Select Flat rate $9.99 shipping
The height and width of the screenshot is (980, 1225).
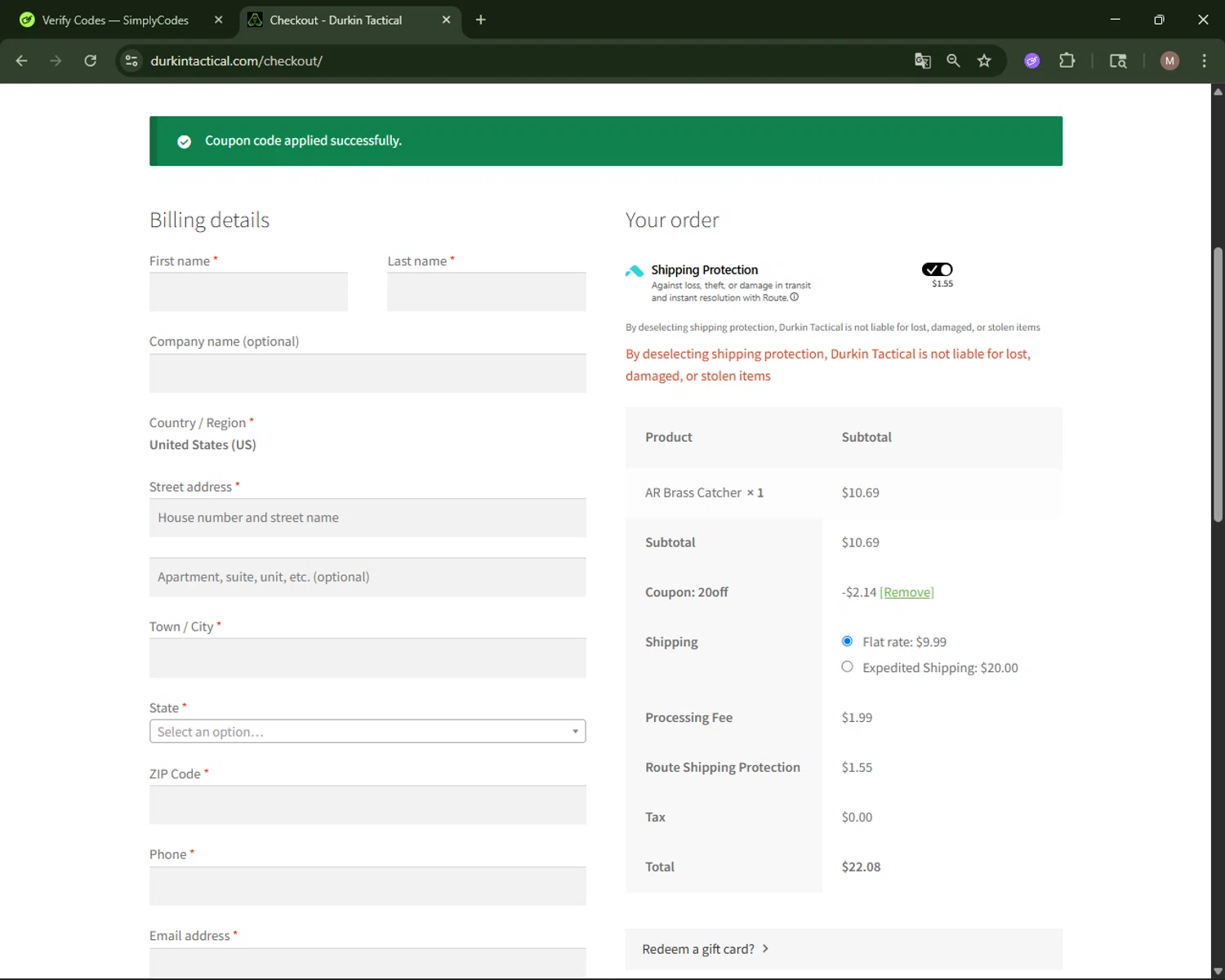point(847,641)
